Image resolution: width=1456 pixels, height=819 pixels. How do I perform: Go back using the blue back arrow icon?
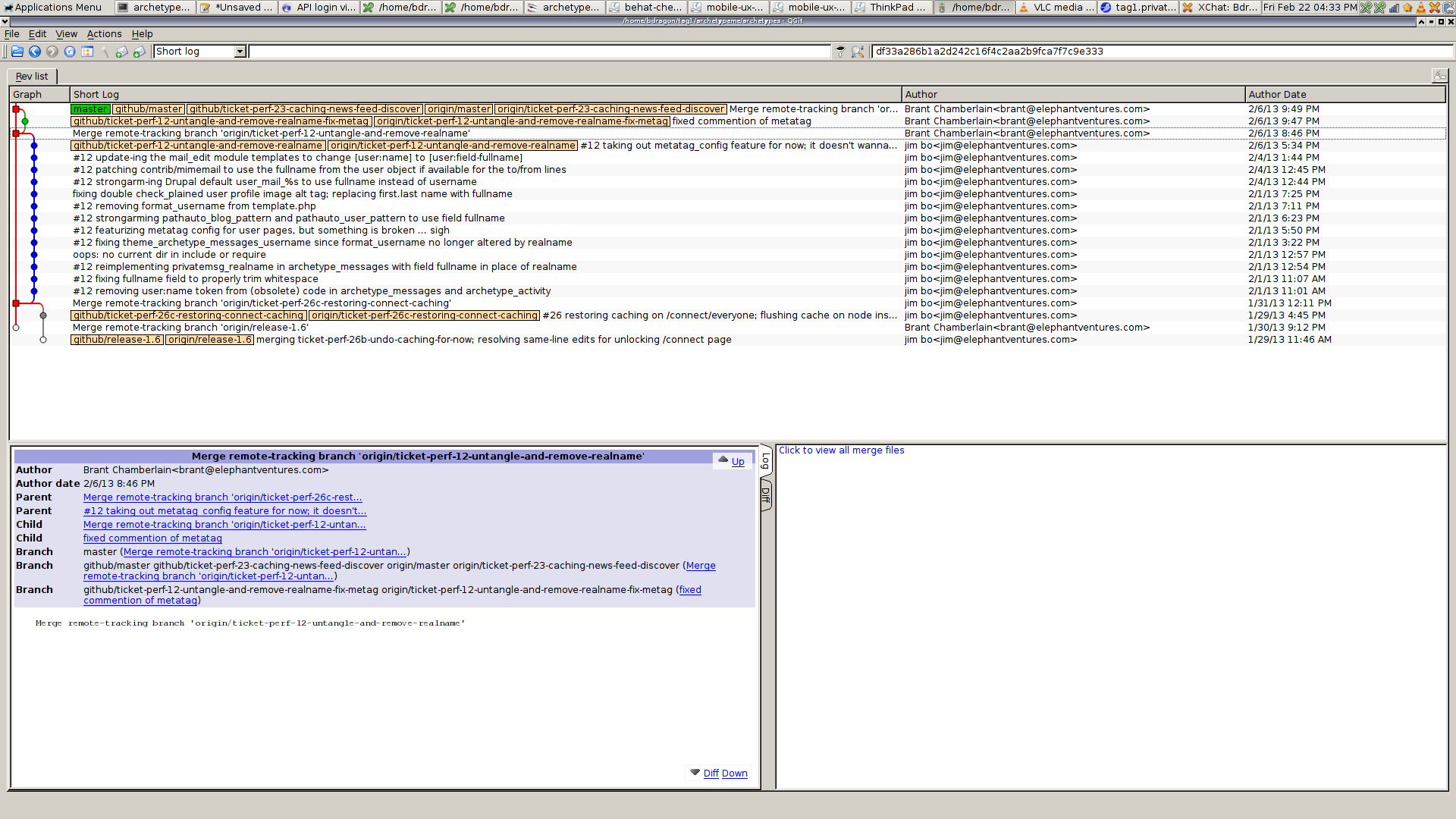click(x=35, y=52)
